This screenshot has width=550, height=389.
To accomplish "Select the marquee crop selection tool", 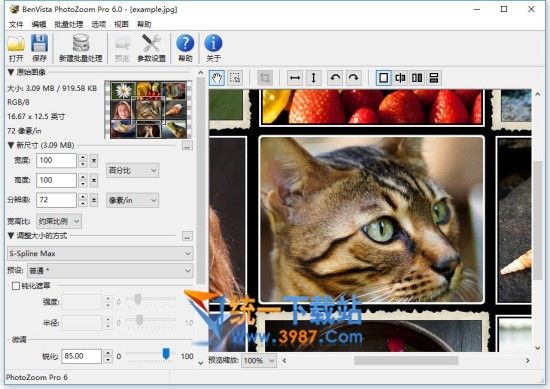I will pyautogui.click(x=235, y=78).
